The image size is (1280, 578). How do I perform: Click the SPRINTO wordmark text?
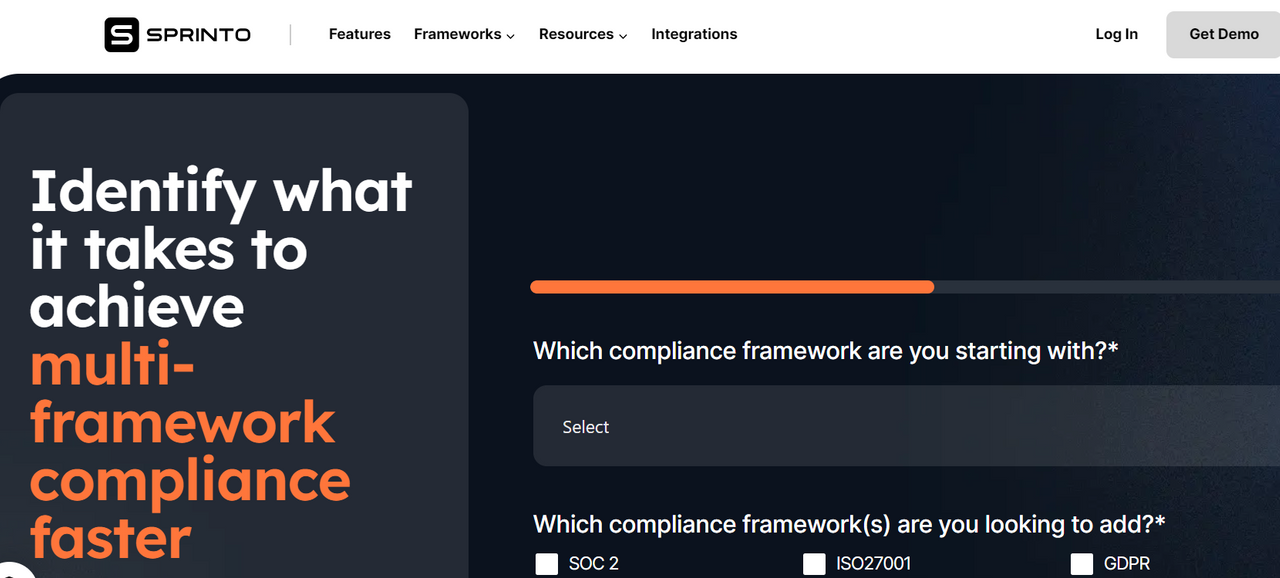click(x=198, y=35)
